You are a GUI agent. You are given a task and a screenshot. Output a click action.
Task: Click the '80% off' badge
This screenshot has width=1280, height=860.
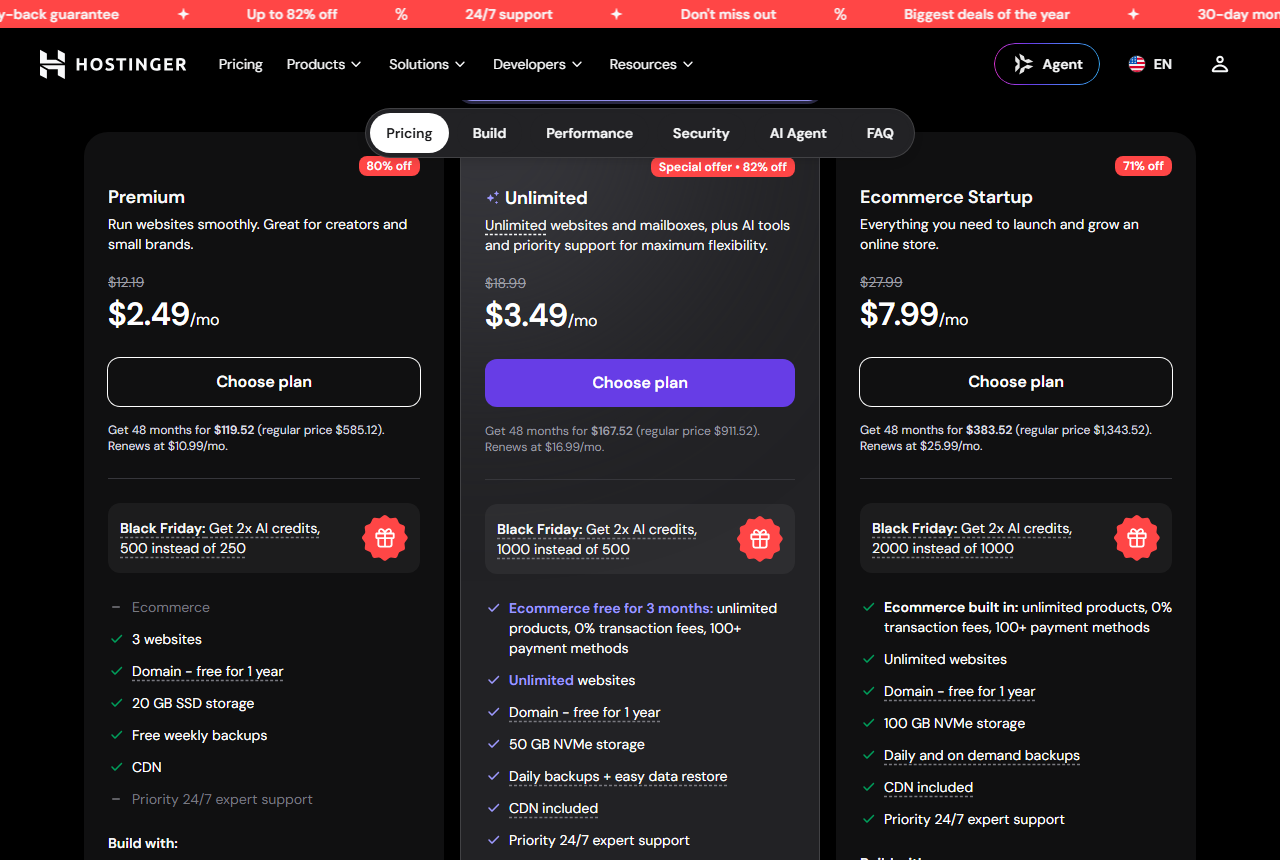pos(389,166)
